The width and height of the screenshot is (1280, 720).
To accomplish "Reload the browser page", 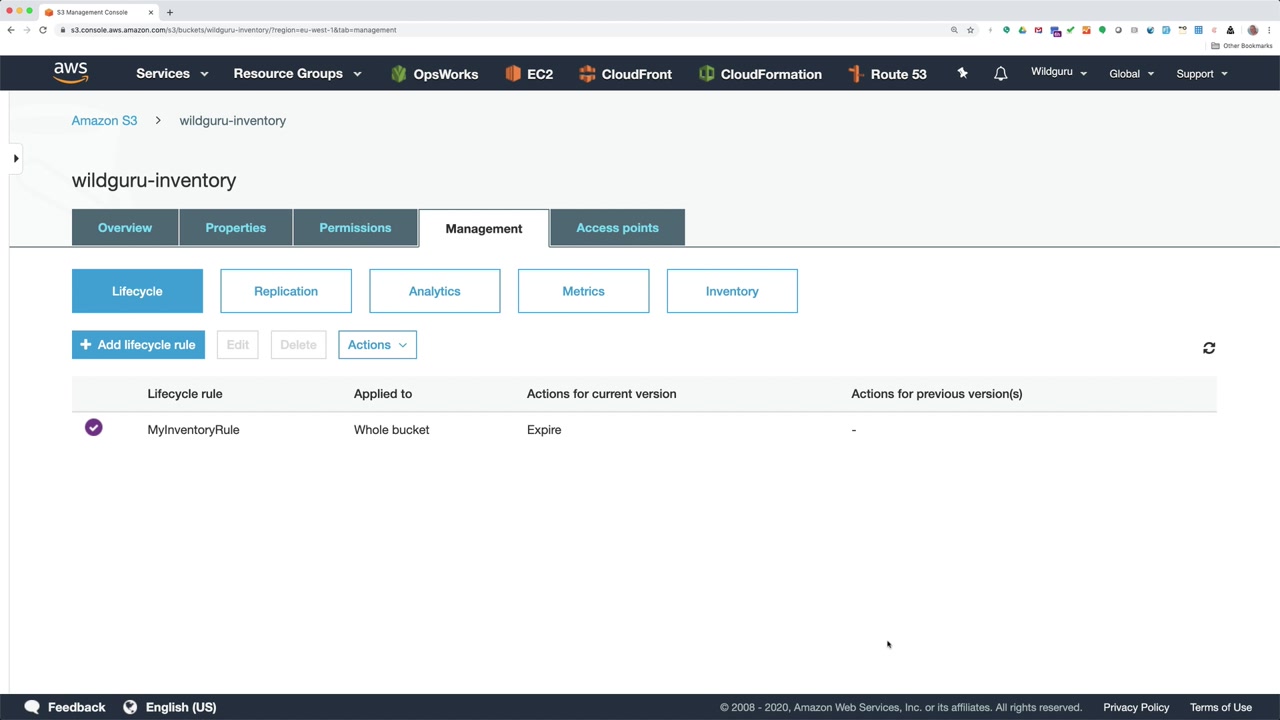I will pyautogui.click(x=43, y=30).
